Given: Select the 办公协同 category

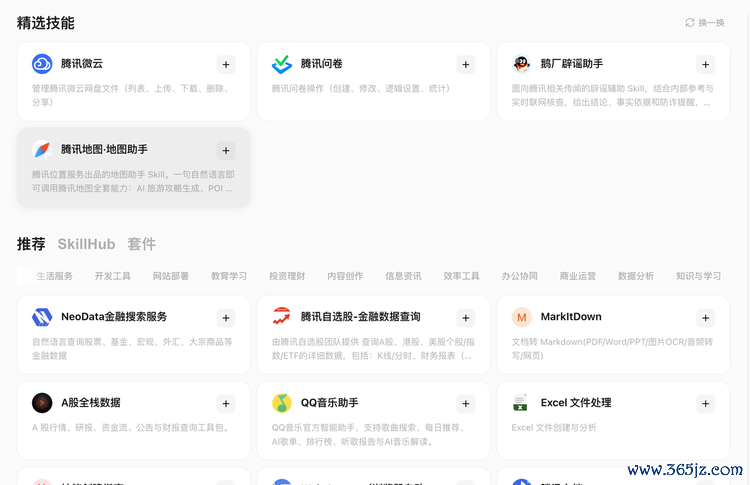Looking at the screenshot, I should pos(519,276).
